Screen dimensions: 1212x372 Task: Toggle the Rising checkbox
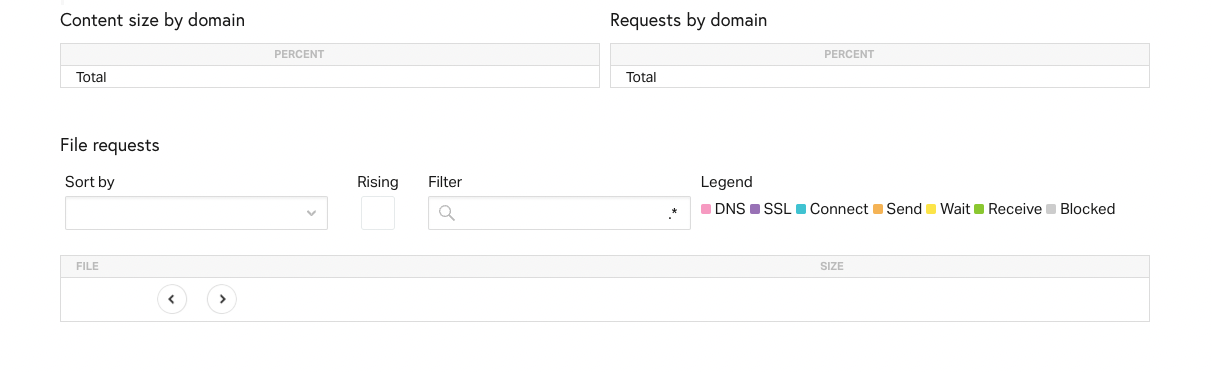point(378,213)
